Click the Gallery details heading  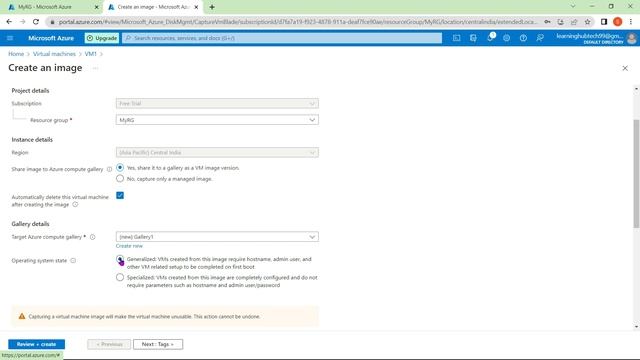(x=30, y=224)
